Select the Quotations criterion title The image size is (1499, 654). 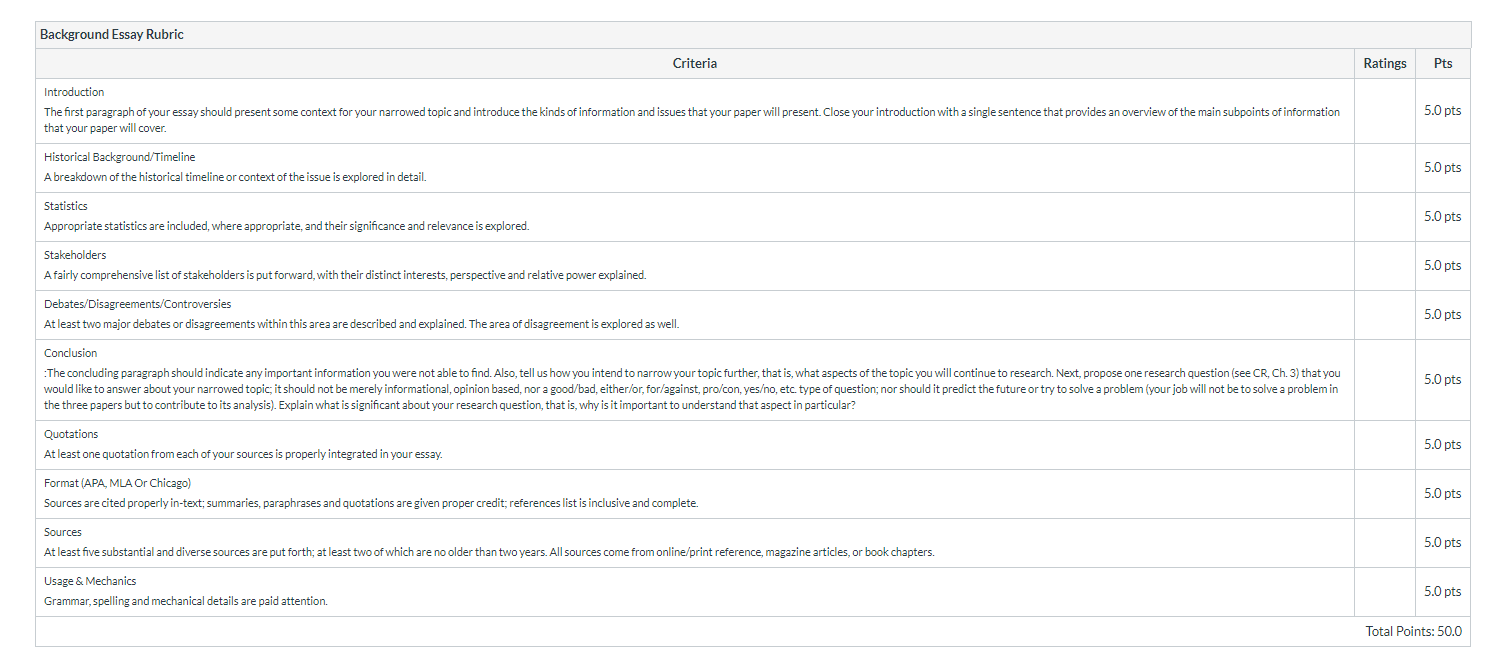point(71,434)
